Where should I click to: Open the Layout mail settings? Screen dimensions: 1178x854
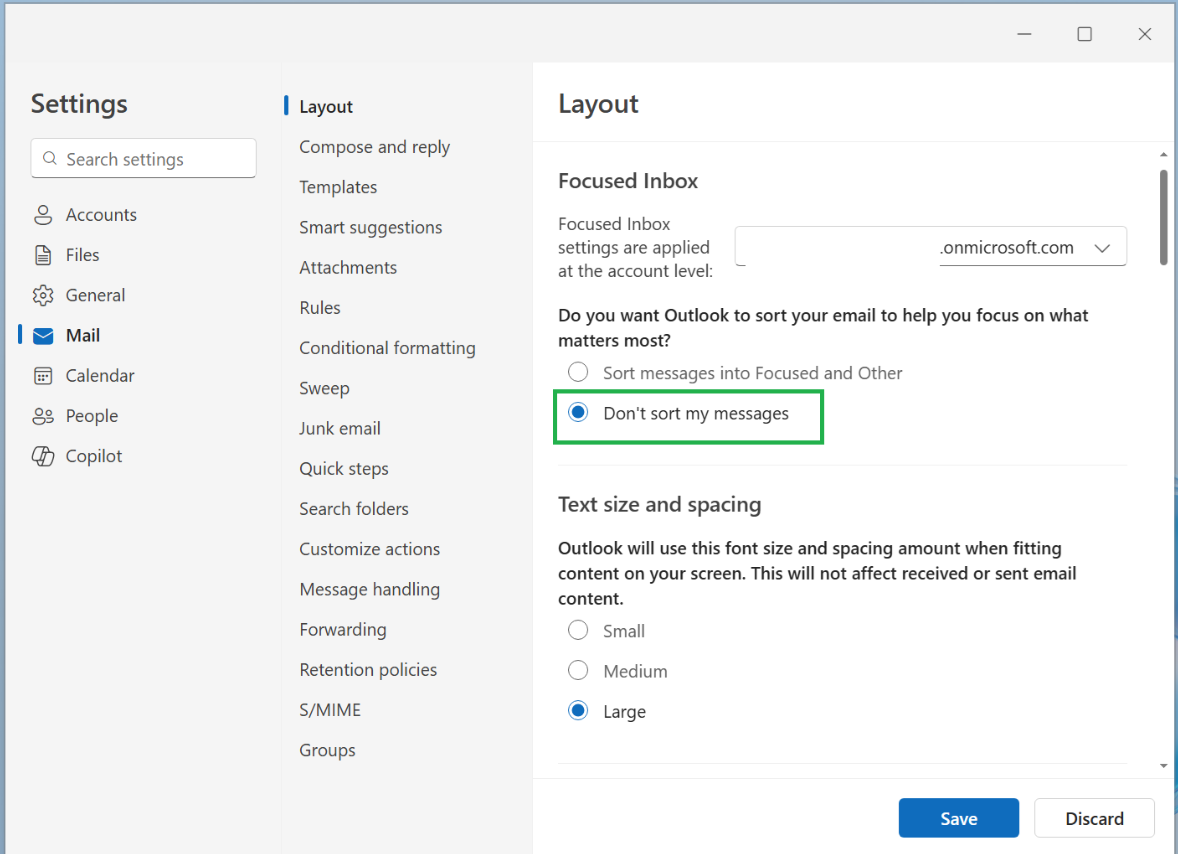click(325, 107)
